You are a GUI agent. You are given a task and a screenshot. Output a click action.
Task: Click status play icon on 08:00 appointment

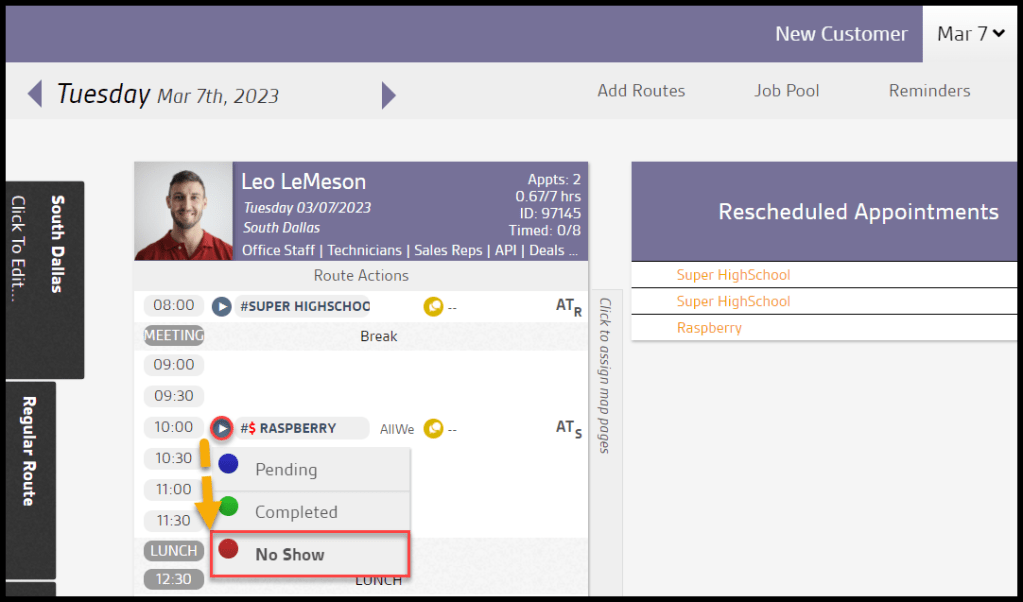coord(221,306)
